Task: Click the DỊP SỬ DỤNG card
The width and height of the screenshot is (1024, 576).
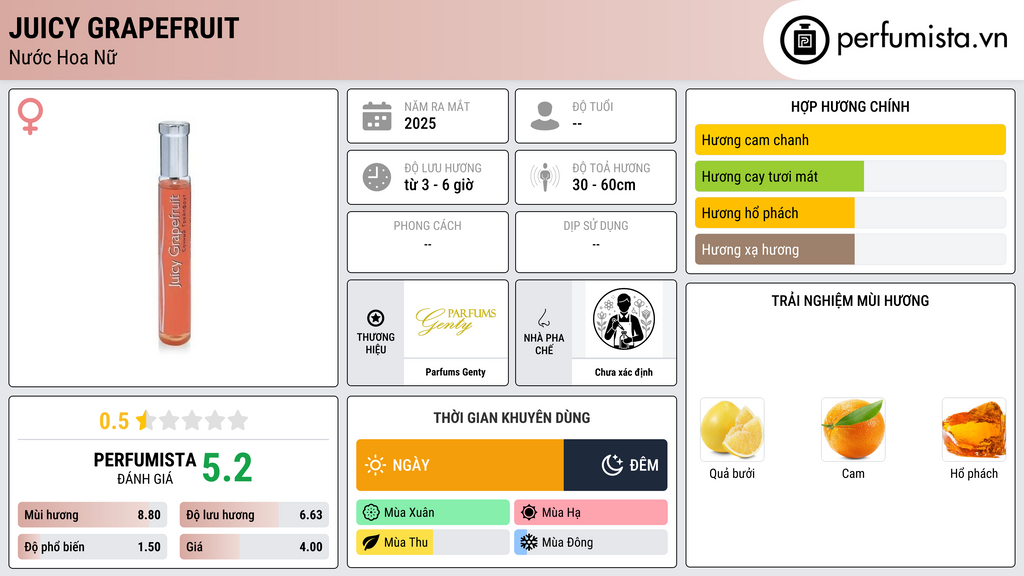Action: pyautogui.click(x=596, y=242)
